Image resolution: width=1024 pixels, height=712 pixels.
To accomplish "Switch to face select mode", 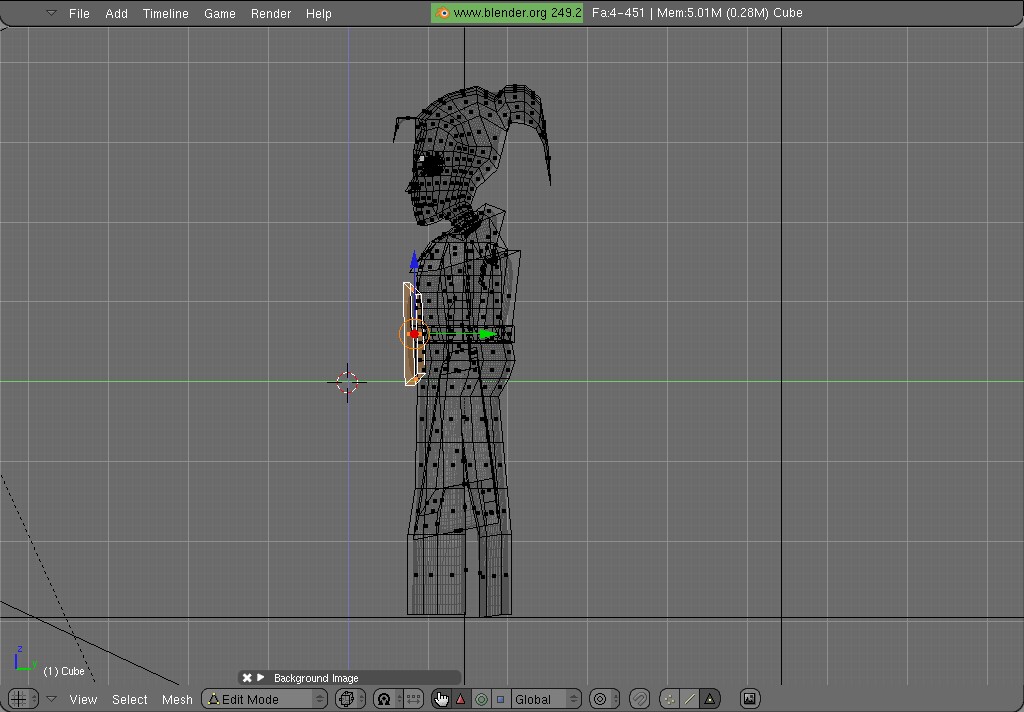I will coord(710,699).
